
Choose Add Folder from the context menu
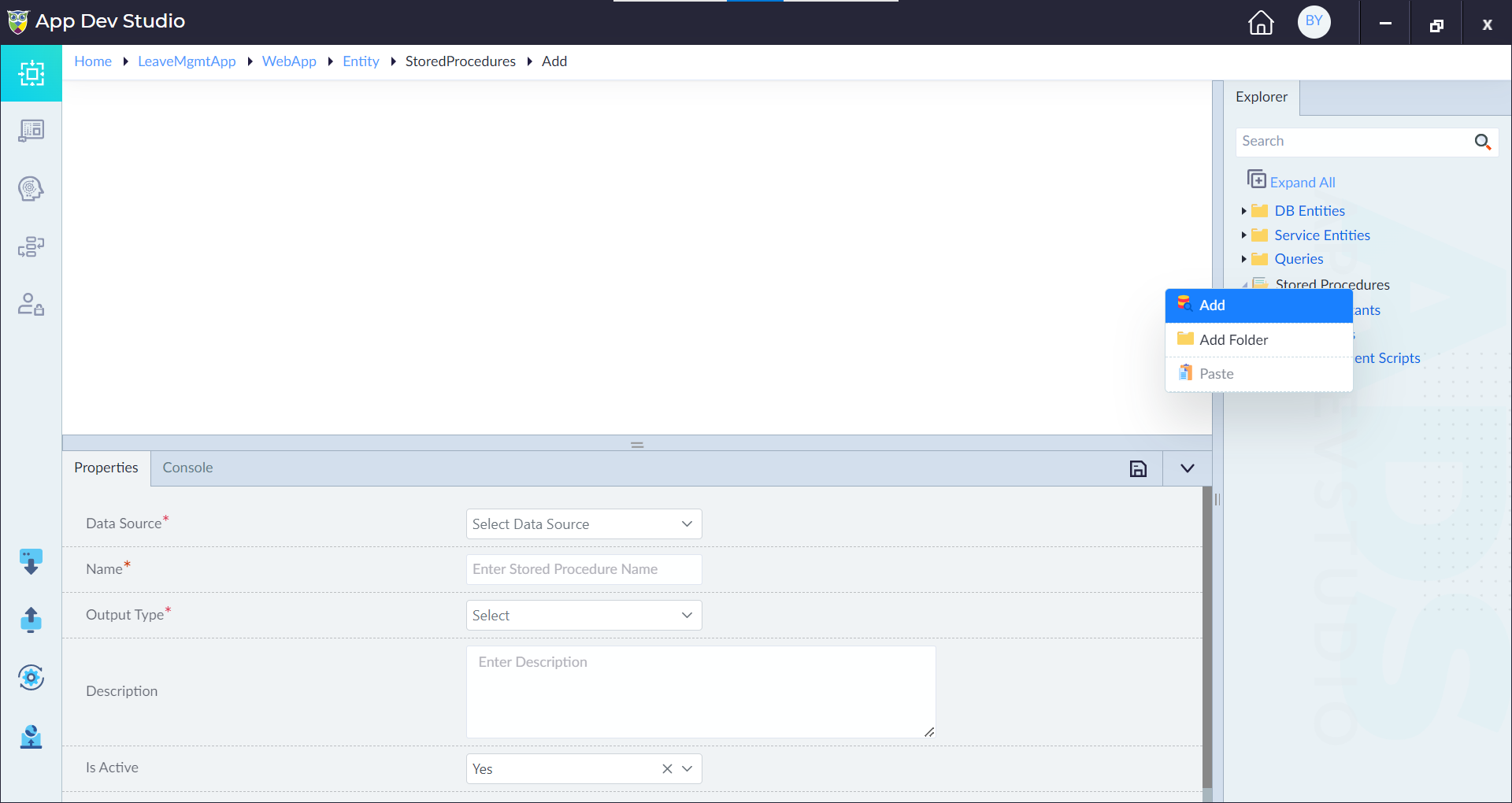point(1258,340)
